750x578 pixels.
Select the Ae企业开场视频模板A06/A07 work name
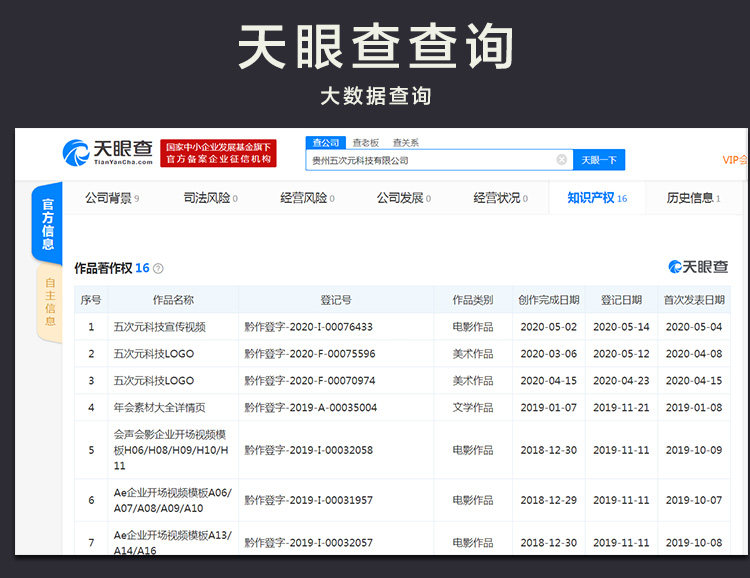pyautogui.click(x=172, y=500)
